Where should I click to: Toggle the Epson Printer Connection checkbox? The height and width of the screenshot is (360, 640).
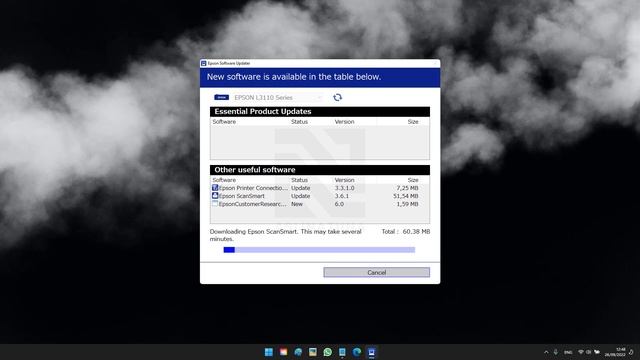point(215,188)
